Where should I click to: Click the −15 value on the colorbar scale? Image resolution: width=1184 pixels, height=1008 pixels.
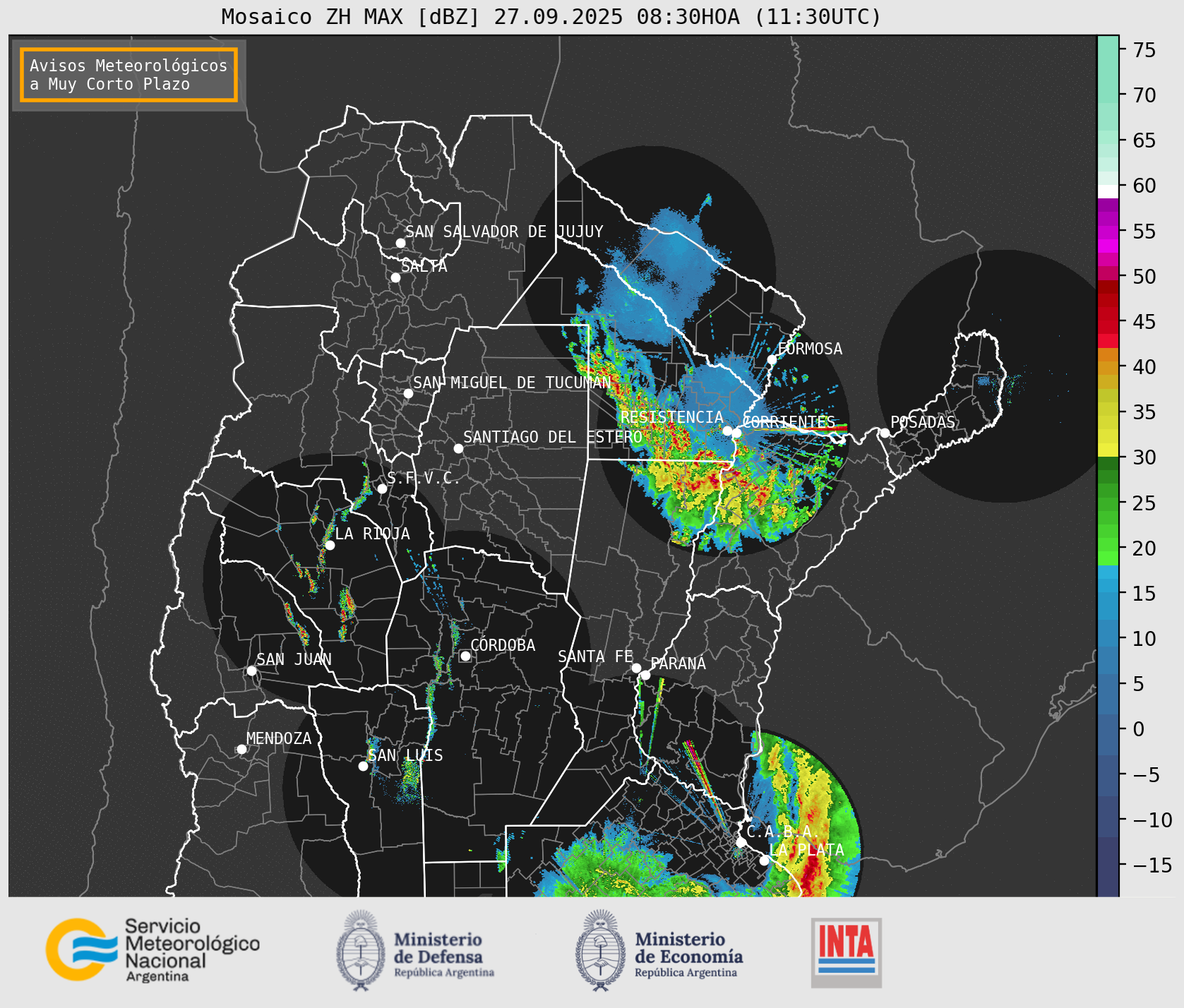(1152, 865)
